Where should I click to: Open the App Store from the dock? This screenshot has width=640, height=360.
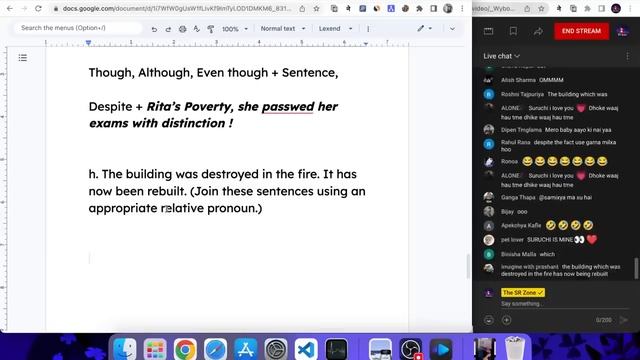click(x=246, y=349)
